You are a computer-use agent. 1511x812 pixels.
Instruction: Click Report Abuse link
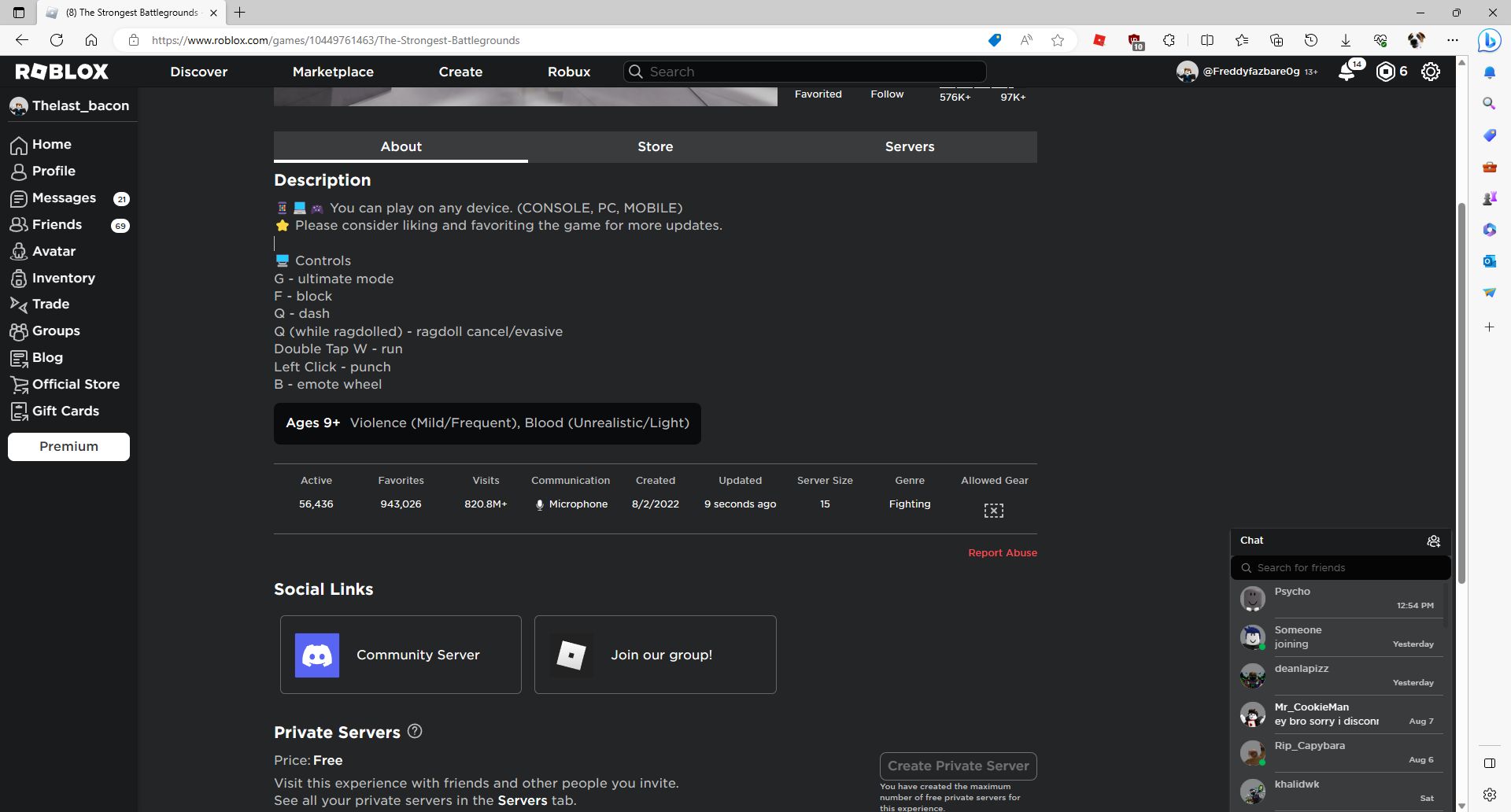pyautogui.click(x=1003, y=553)
